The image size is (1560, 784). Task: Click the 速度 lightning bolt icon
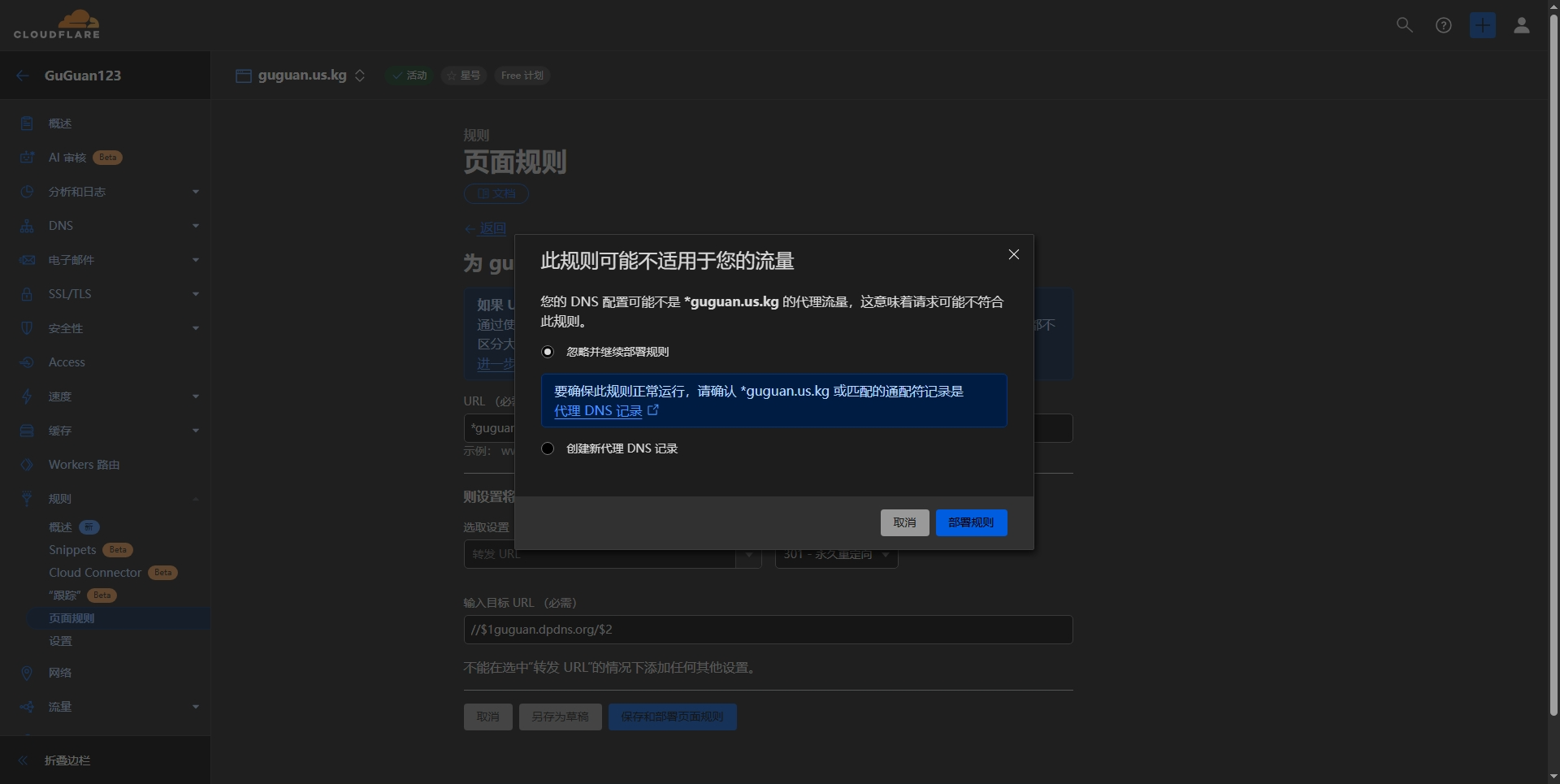tap(27, 396)
